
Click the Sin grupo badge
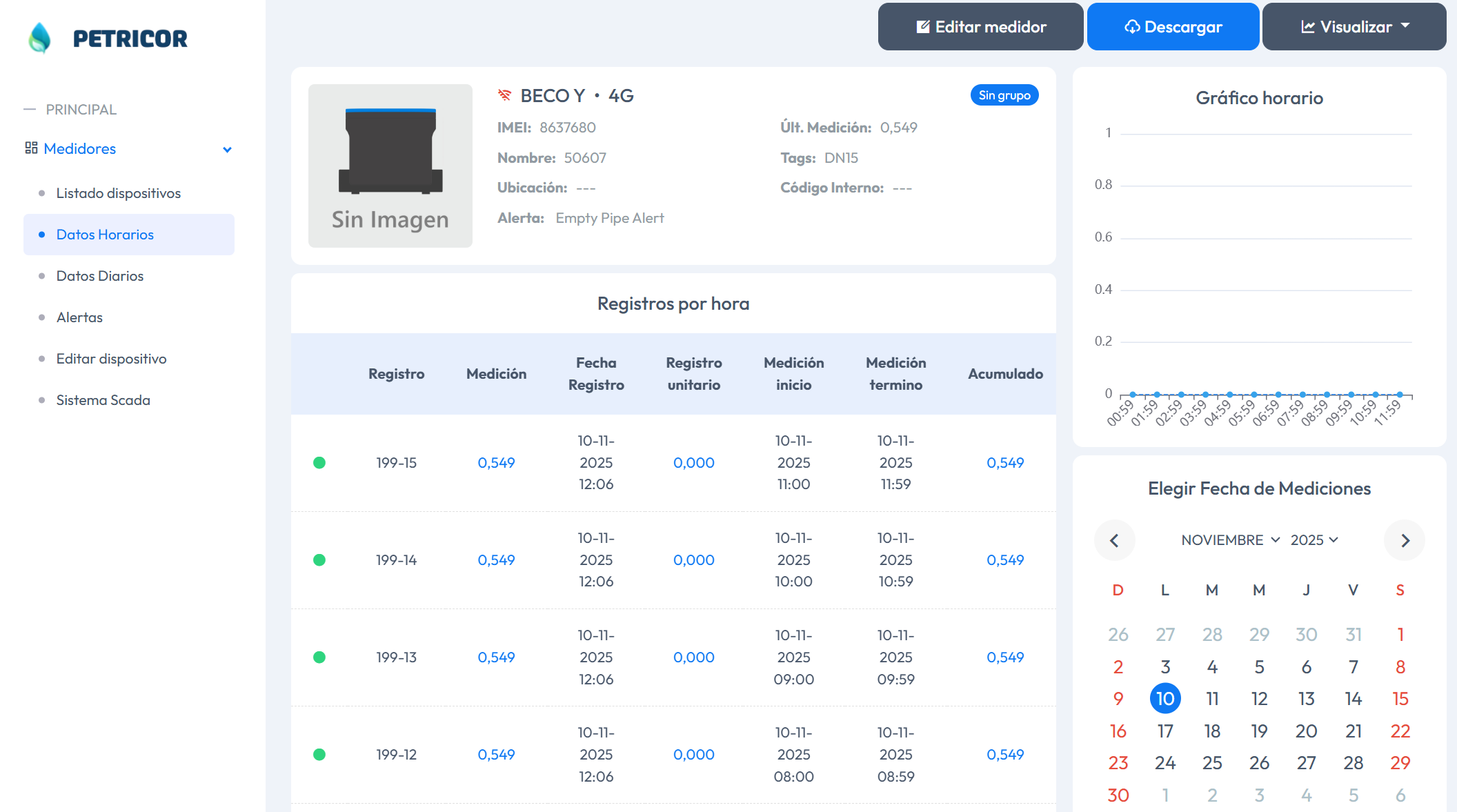click(1004, 95)
